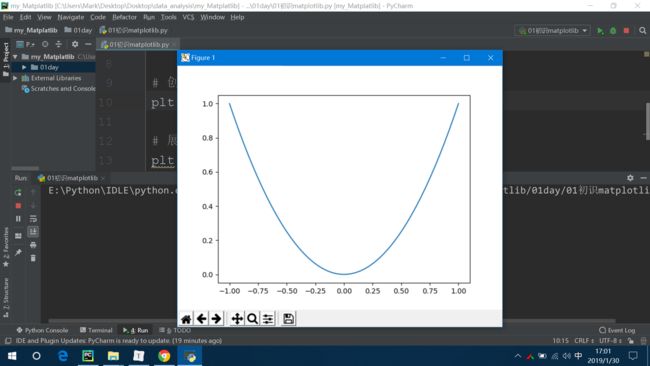
Task: Go forward to next plot view
Action: [x=216, y=319]
